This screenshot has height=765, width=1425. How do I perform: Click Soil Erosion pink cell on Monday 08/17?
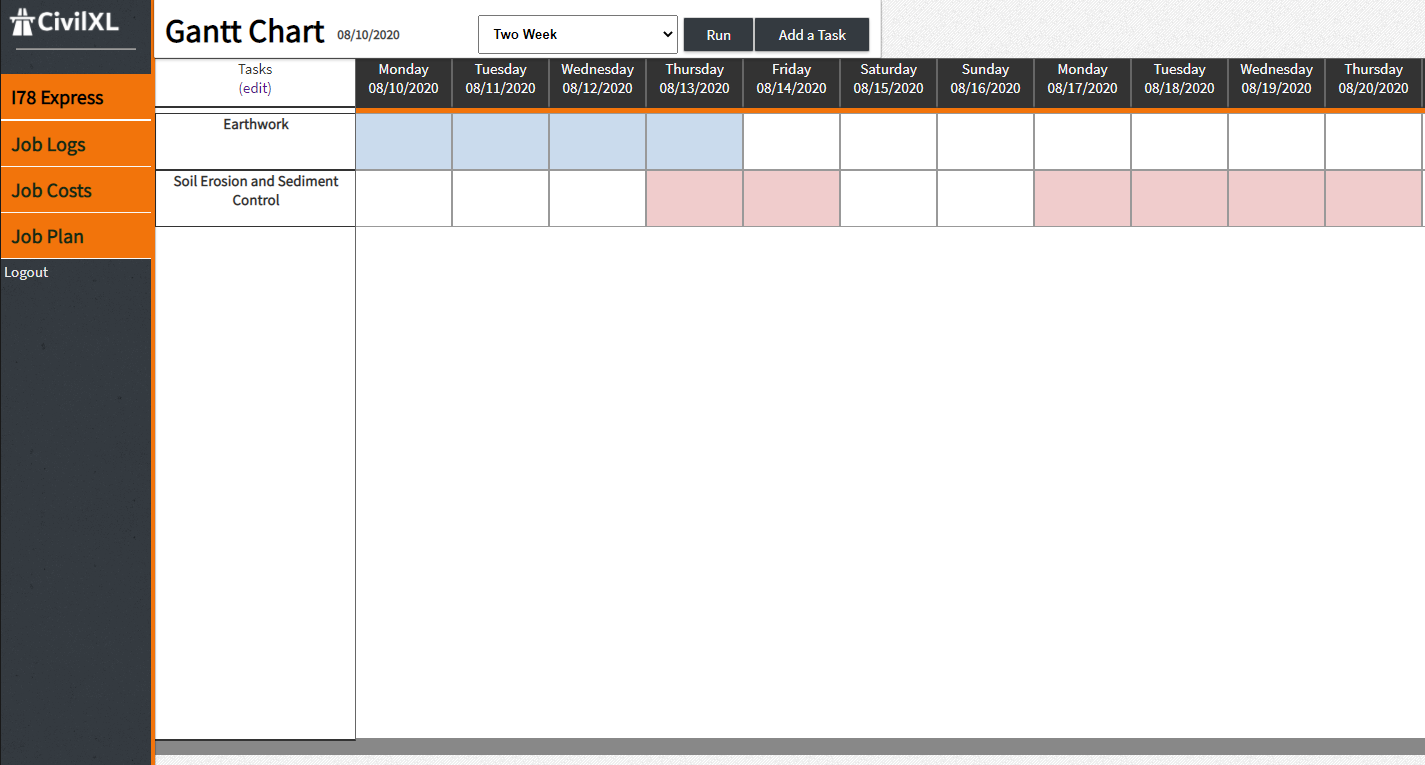pos(1082,198)
